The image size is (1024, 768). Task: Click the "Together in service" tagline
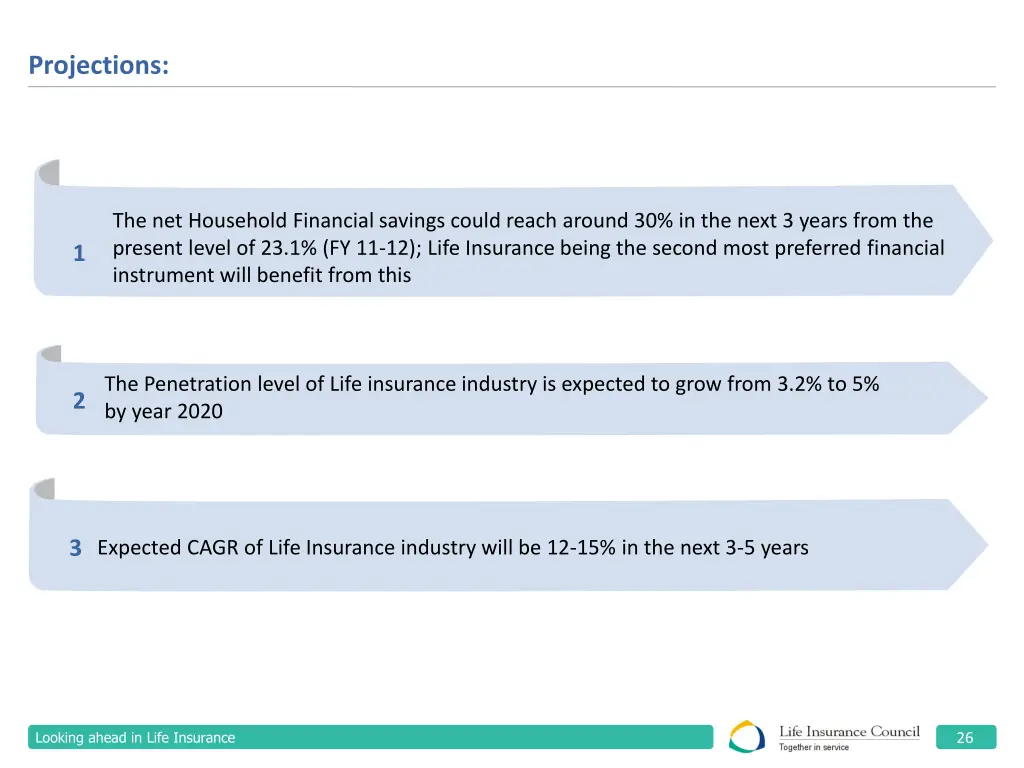tap(814, 747)
